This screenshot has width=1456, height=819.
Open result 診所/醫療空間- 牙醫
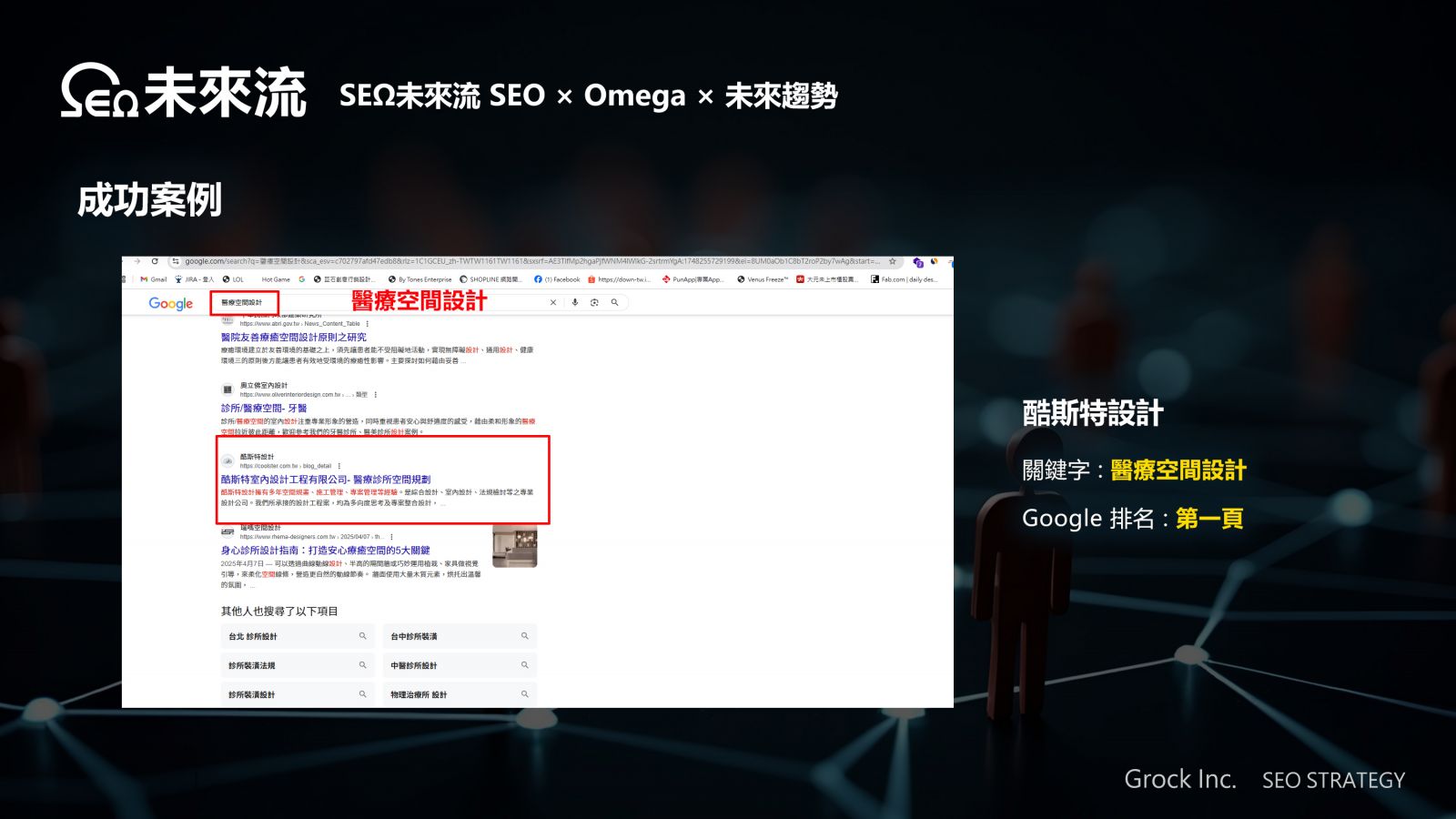(263, 408)
